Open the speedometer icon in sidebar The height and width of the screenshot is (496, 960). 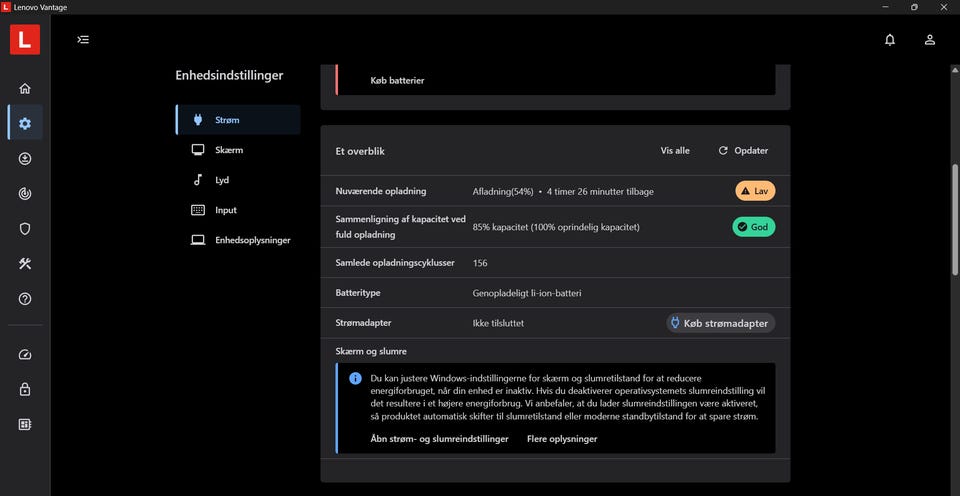pyautogui.click(x=25, y=355)
